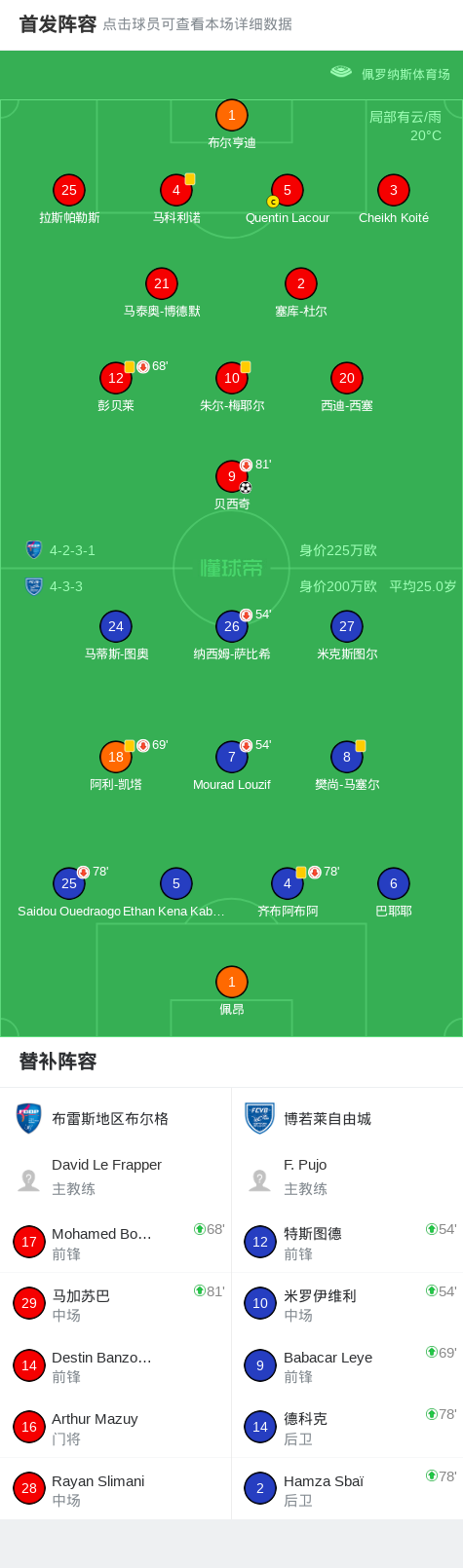The image size is (463, 1568).
Task: Select substitute 17 Mohamed Bo… row
Action: pos(116,1242)
